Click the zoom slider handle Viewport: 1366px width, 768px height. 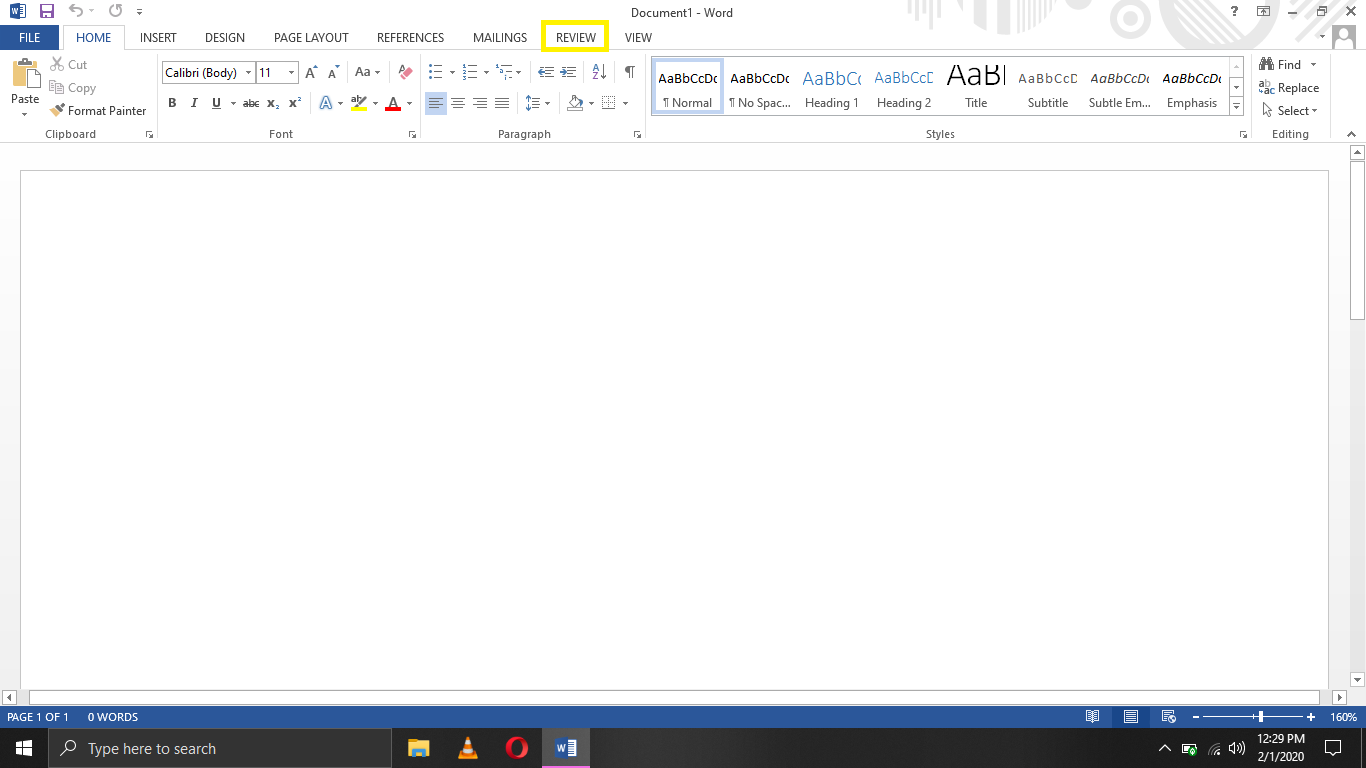1260,717
